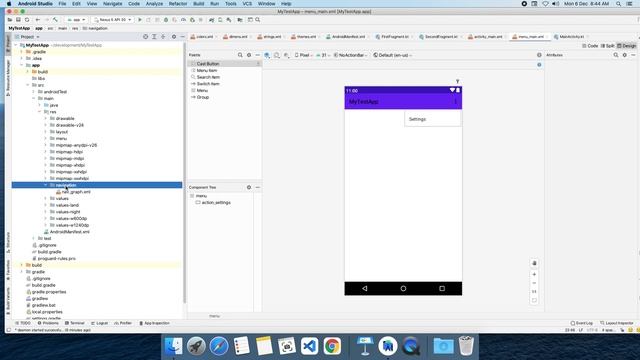
Task: Collapse the navigation folder in project tree
Action: [x=45, y=185]
